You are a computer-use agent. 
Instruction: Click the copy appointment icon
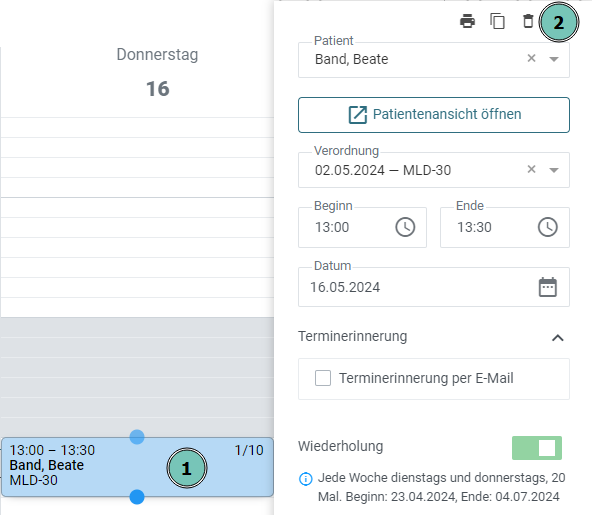498,21
